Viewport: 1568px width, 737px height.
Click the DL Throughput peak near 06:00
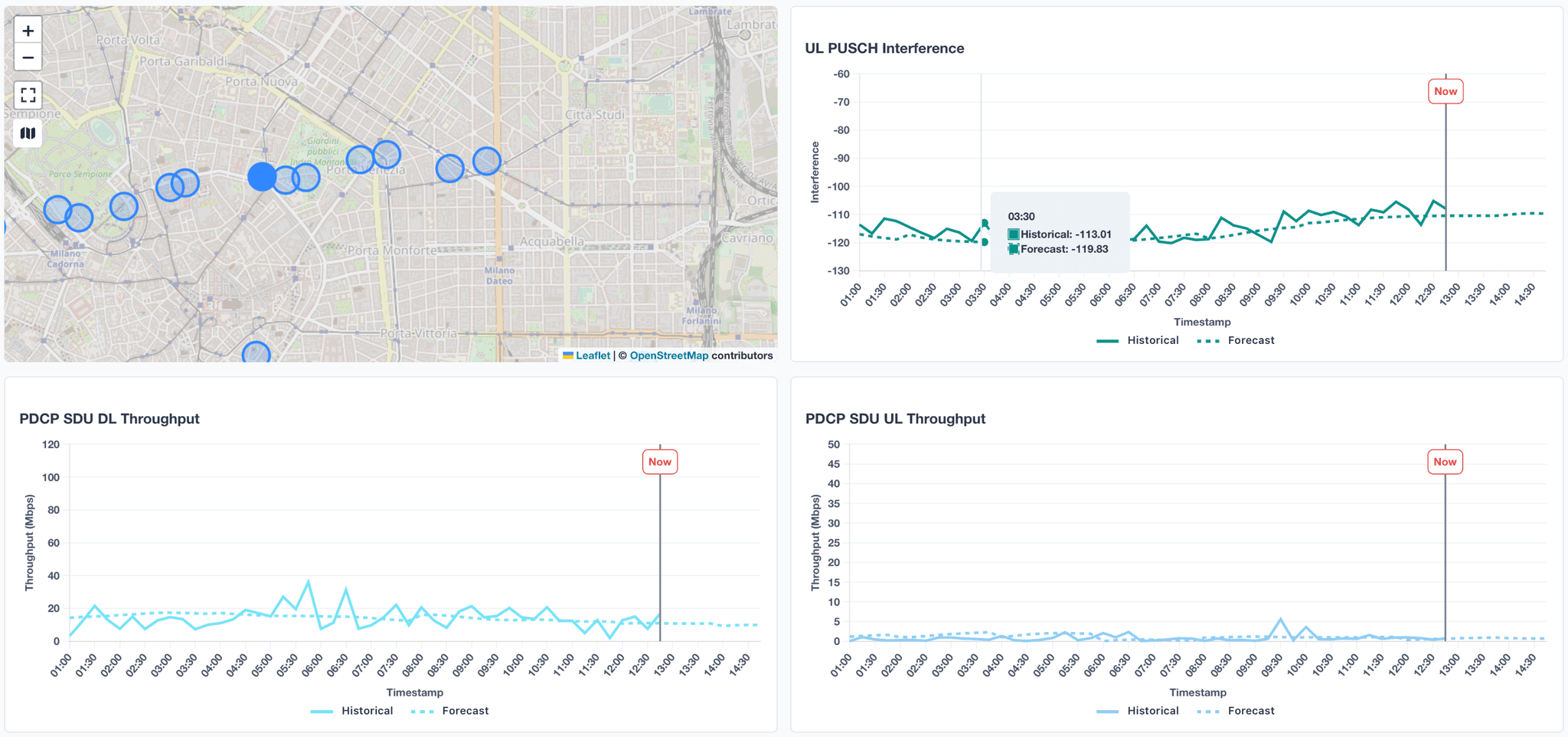[x=309, y=581]
